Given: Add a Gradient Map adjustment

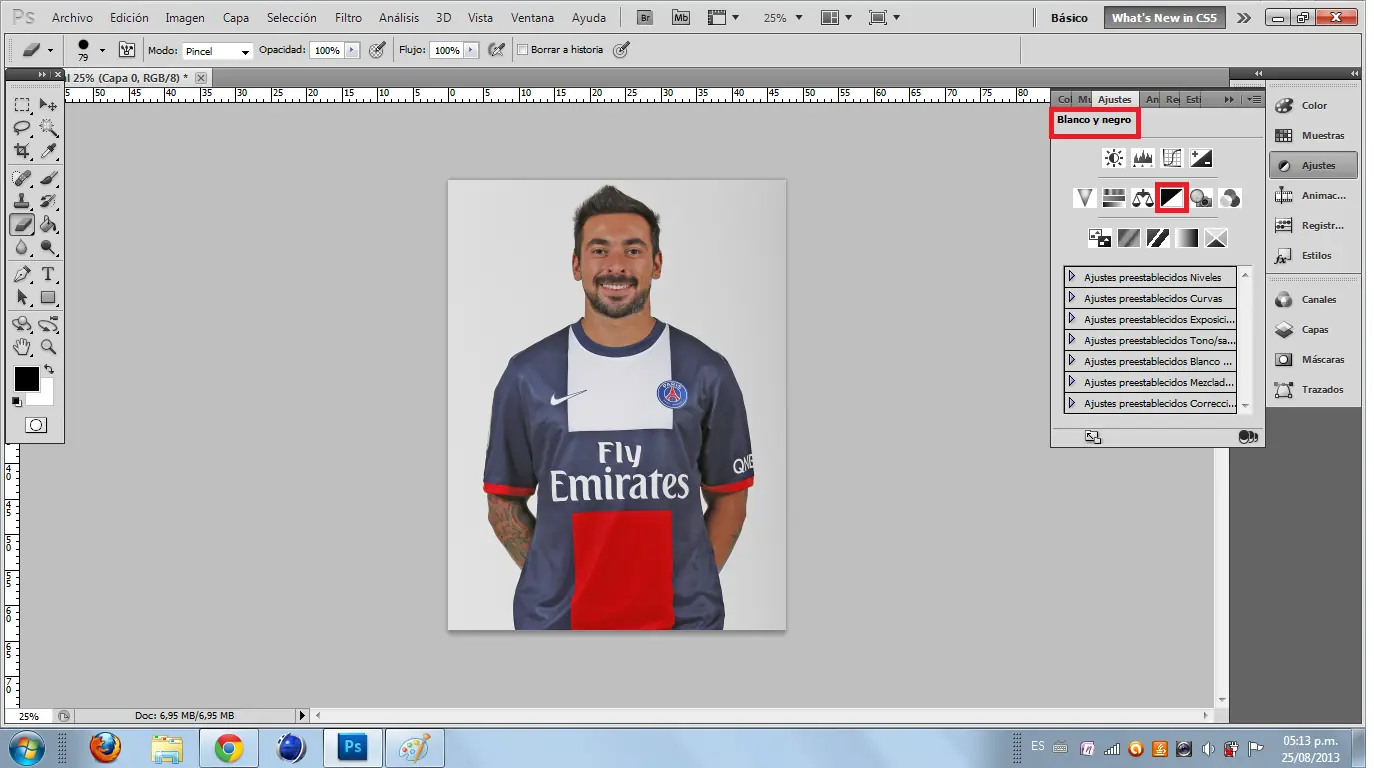Looking at the screenshot, I should (1187, 238).
